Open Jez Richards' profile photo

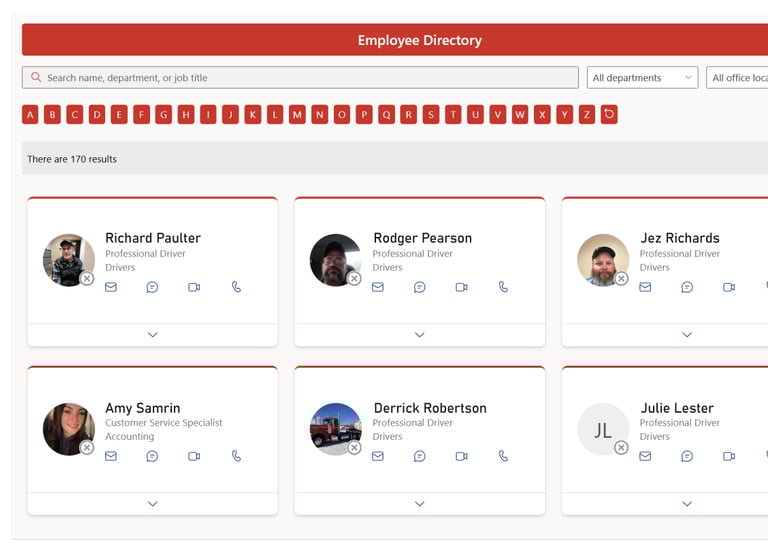point(603,260)
